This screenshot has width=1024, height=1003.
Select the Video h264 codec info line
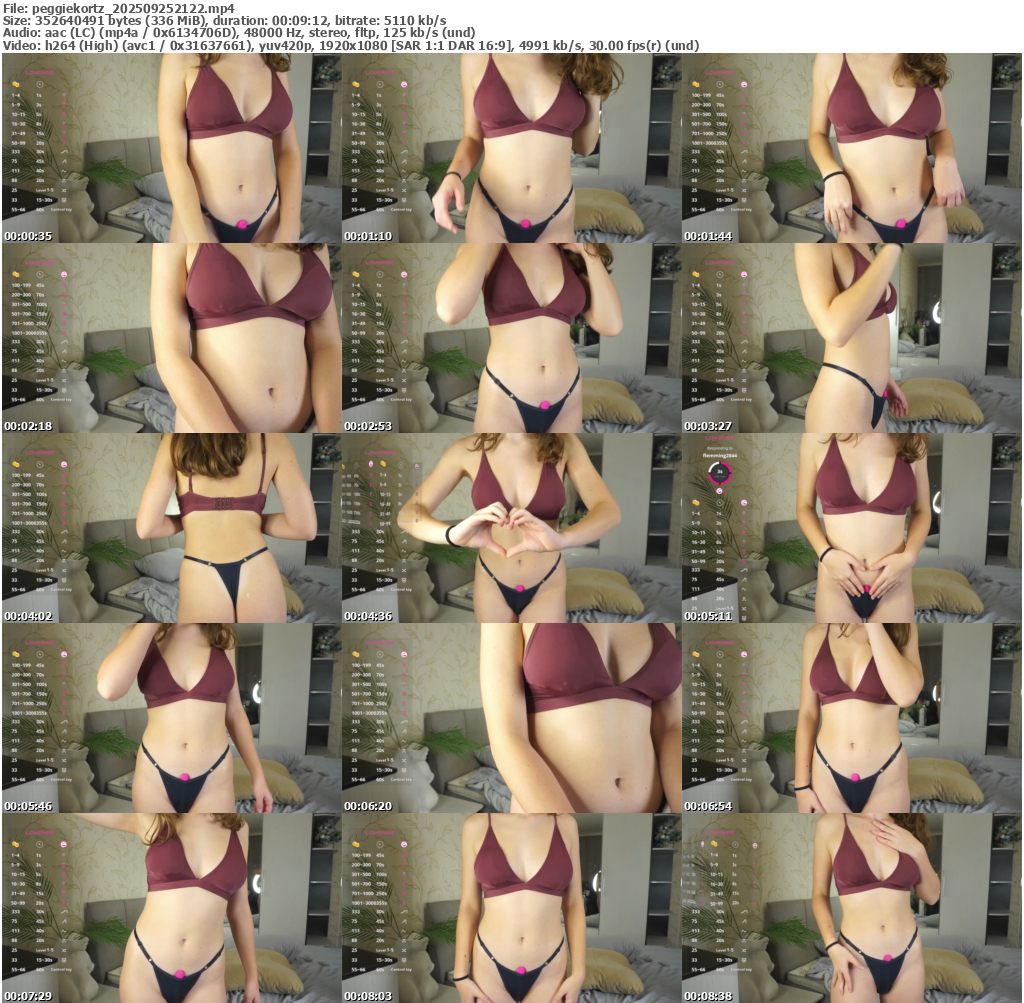(x=351, y=46)
